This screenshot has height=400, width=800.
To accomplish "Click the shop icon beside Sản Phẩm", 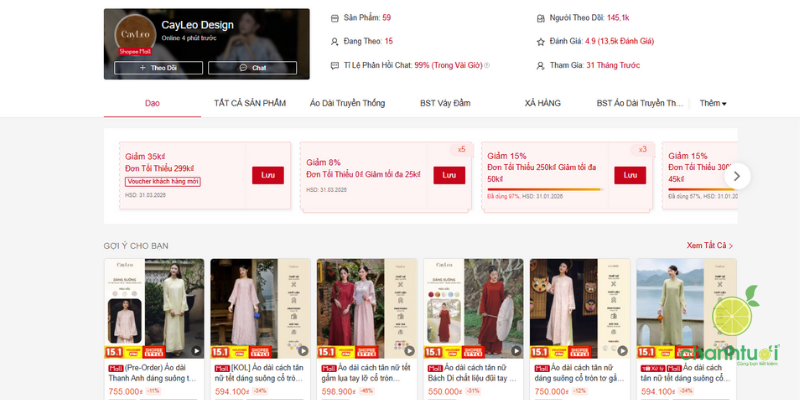I will (x=335, y=18).
